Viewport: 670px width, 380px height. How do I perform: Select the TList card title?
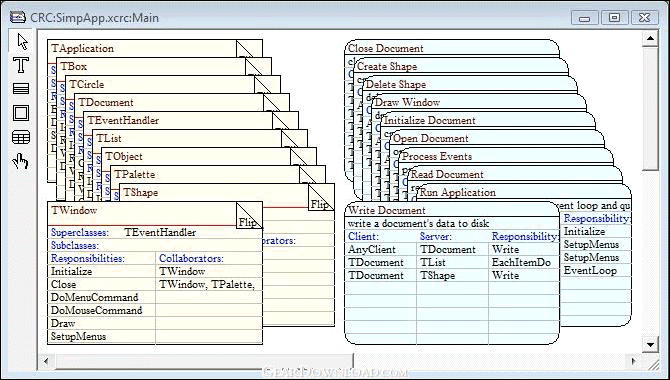pyautogui.click(x=109, y=138)
